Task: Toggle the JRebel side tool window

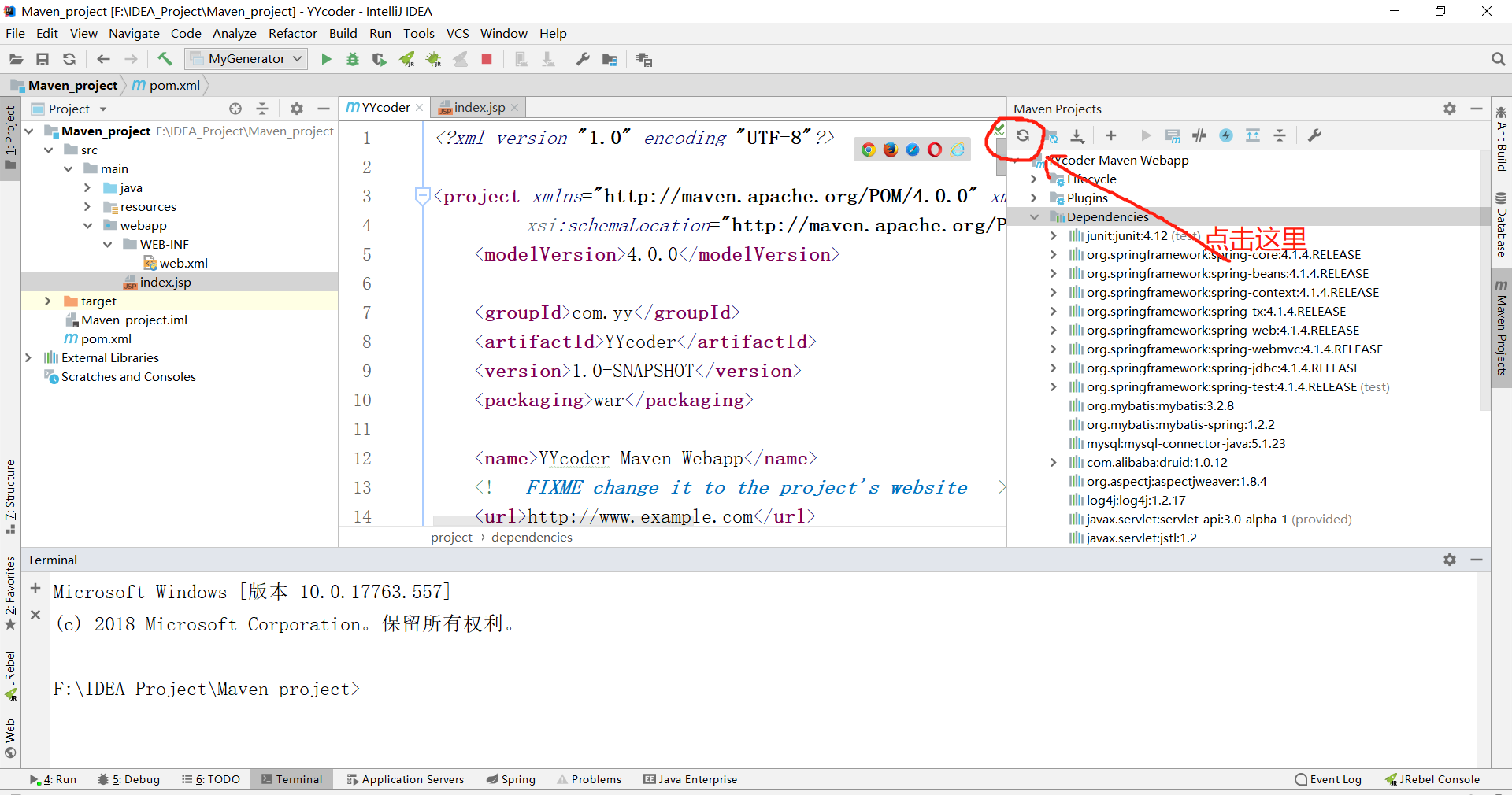Action: [x=10, y=675]
